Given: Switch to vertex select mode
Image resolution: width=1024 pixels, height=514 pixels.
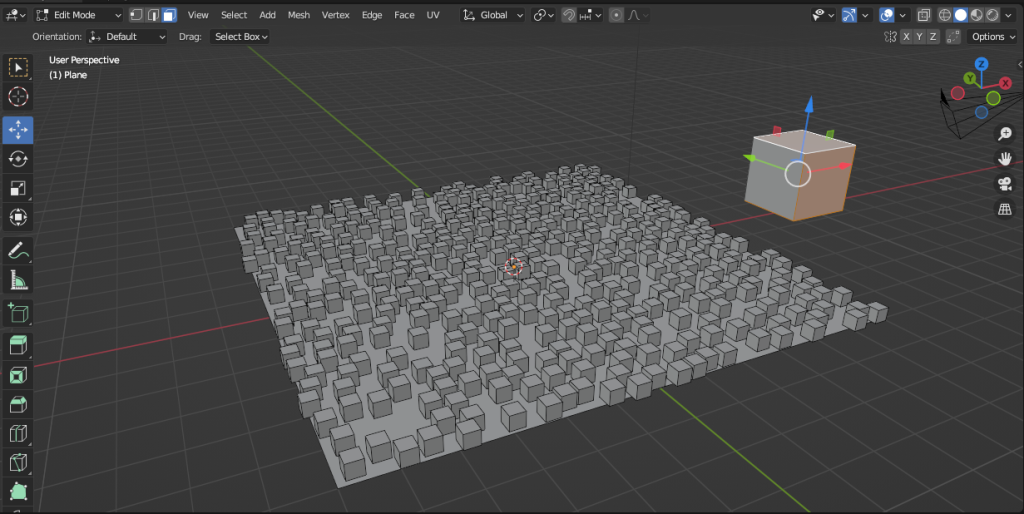Looking at the screenshot, I should click(136, 15).
